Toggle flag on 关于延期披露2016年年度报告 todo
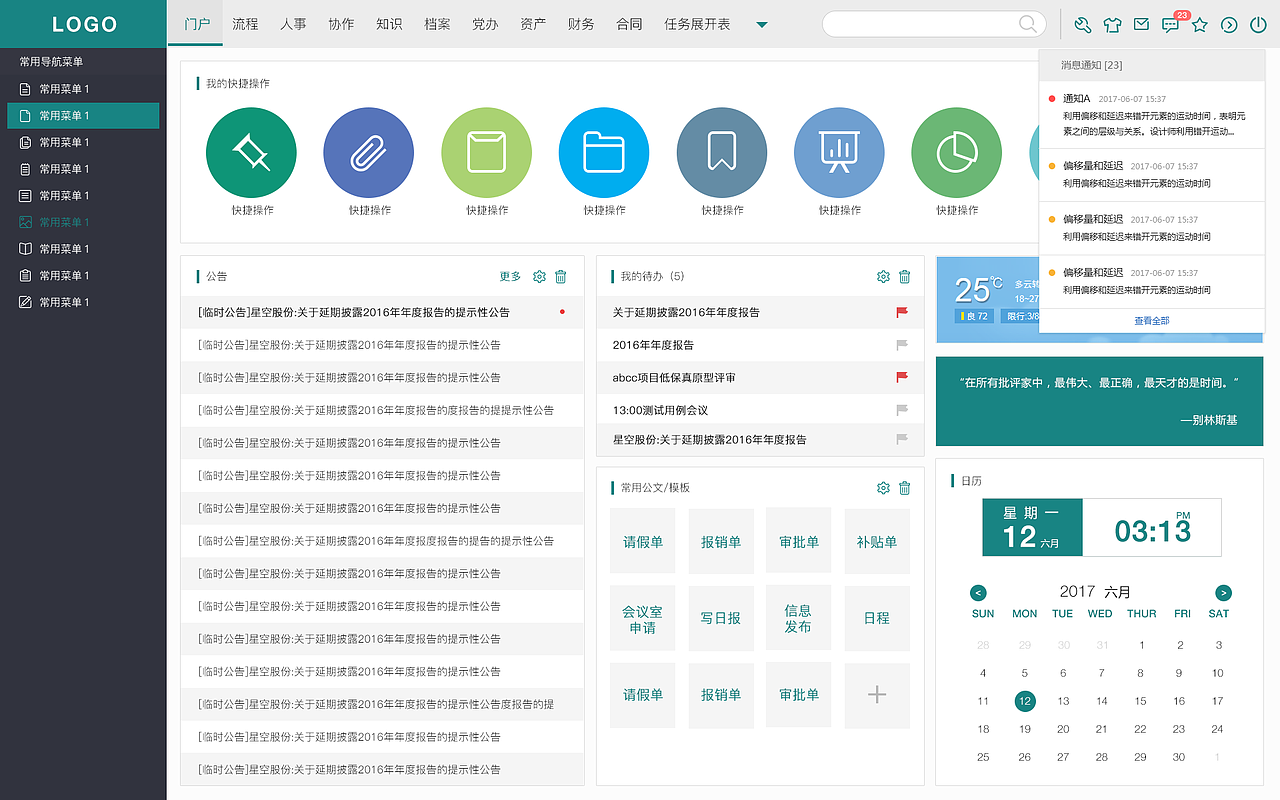Screen dimensions: 1280x800 pyautogui.click(x=902, y=312)
